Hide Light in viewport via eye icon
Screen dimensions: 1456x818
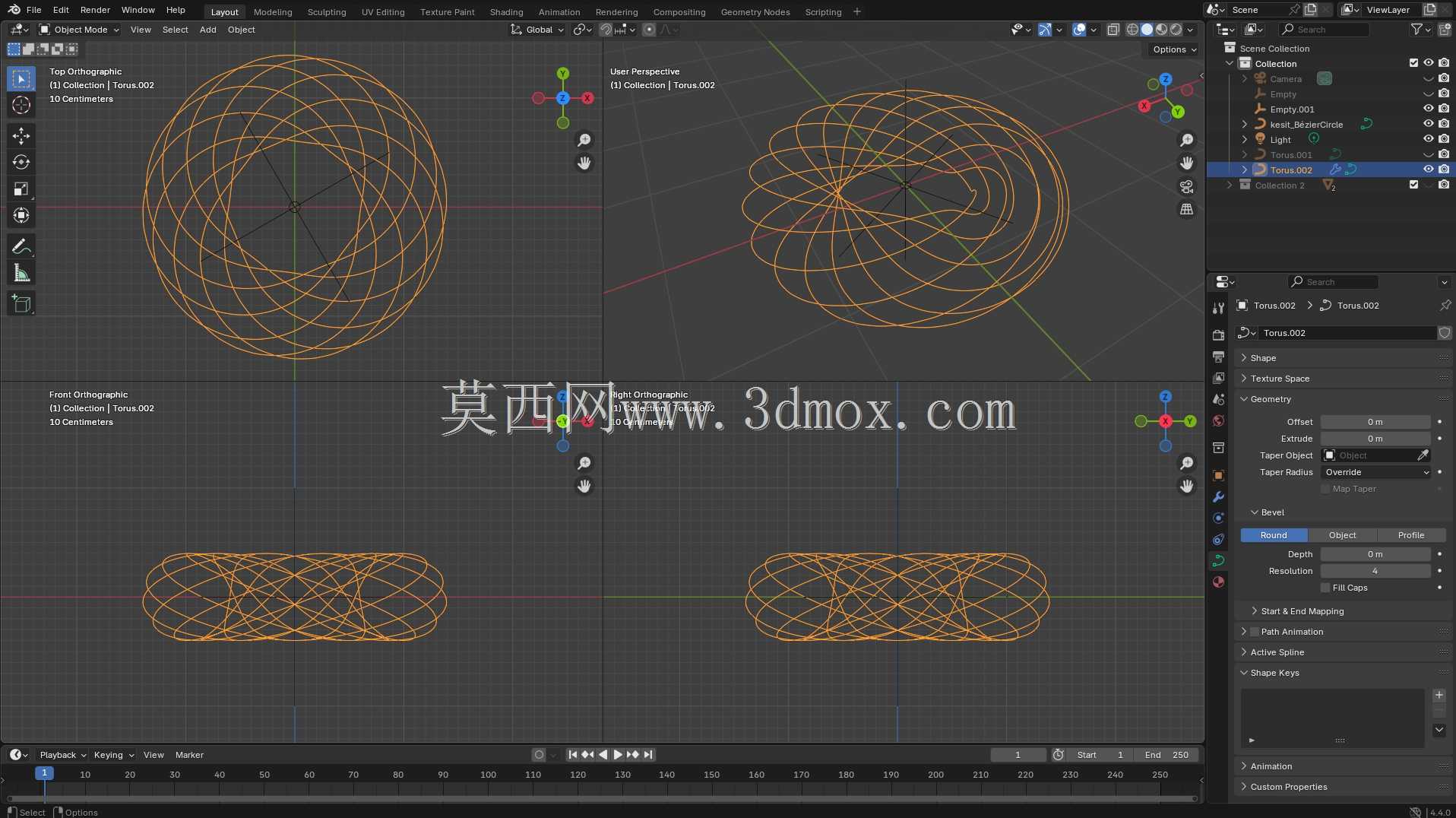coord(1428,139)
